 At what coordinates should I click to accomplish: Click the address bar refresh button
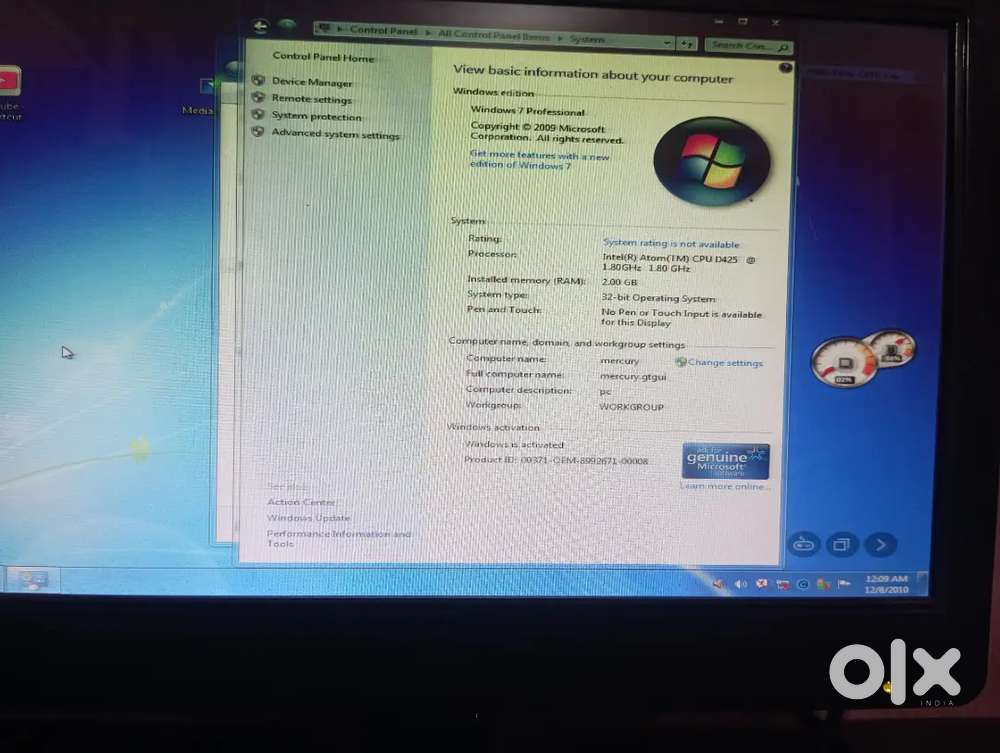click(x=687, y=43)
